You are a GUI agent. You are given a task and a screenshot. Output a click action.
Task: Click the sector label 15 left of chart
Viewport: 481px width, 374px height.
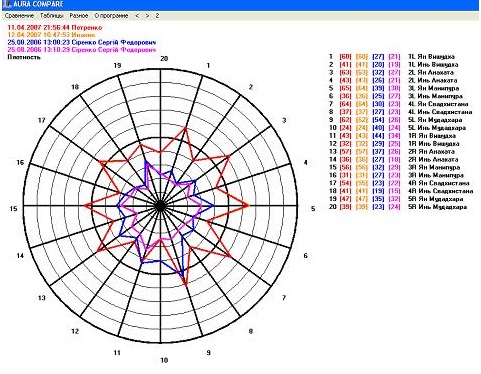13,209
